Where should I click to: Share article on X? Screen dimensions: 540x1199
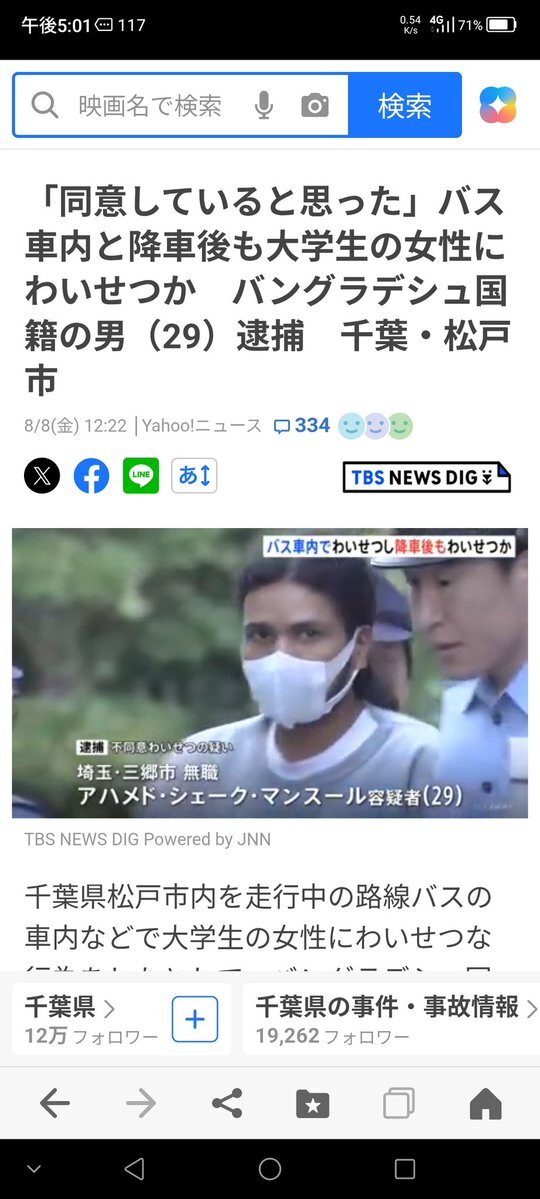42,476
